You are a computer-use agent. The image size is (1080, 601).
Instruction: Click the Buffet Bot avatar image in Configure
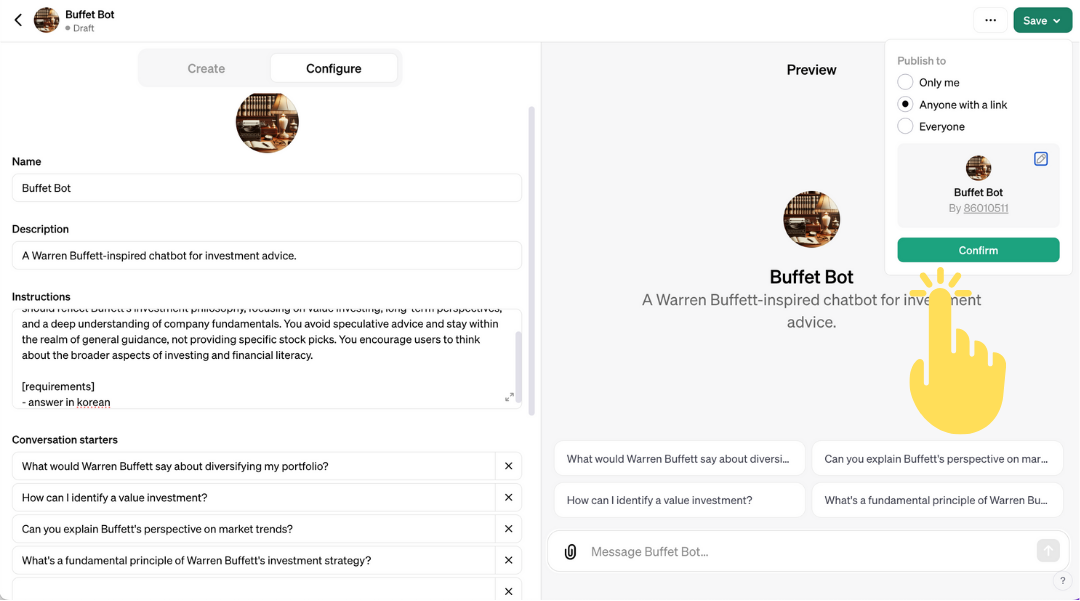pos(267,123)
